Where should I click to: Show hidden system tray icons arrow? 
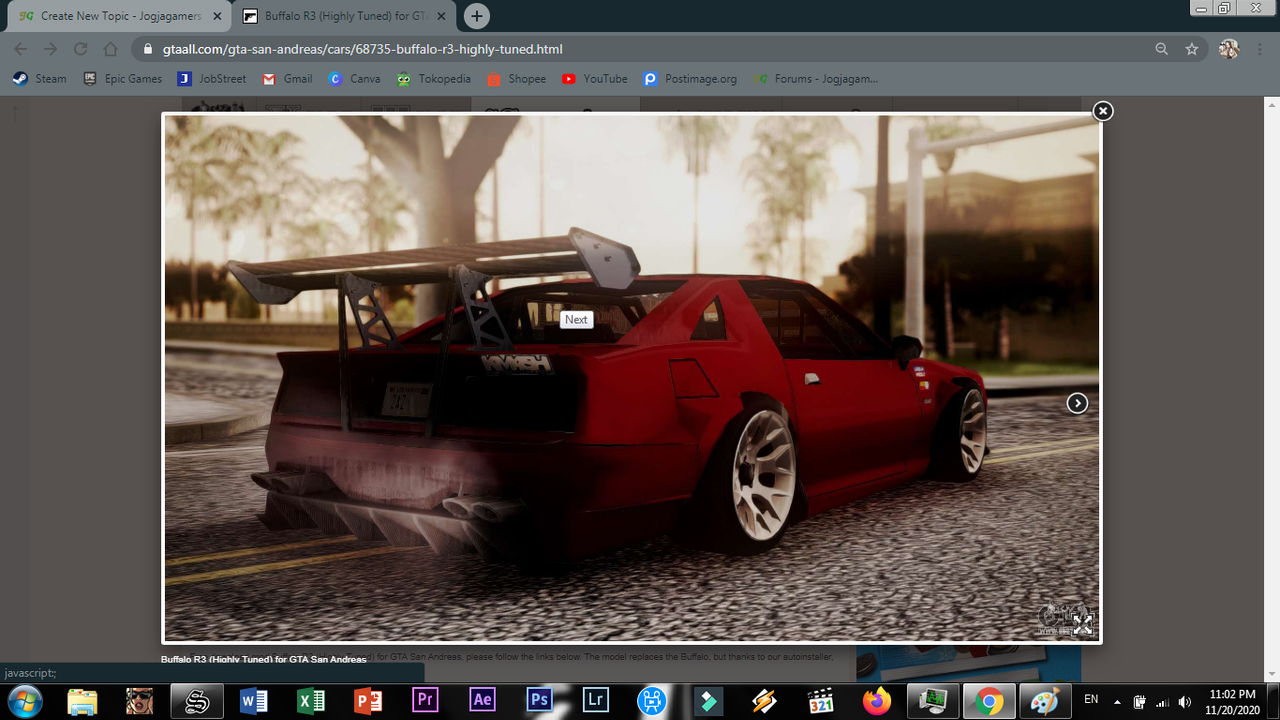coord(1116,701)
